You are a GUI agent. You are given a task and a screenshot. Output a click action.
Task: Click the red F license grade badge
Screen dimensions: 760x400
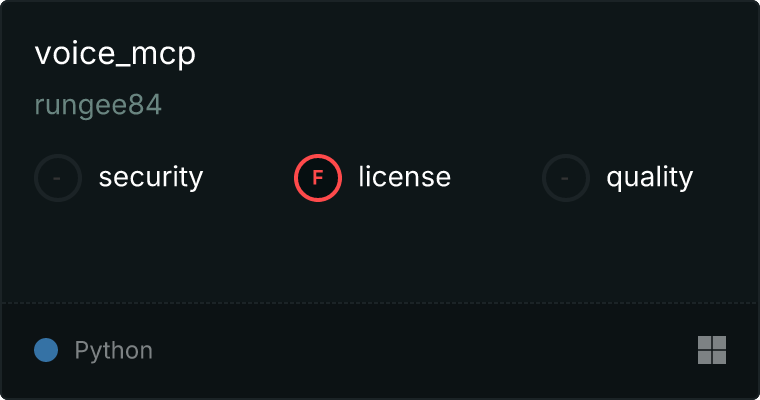point(318,178)
